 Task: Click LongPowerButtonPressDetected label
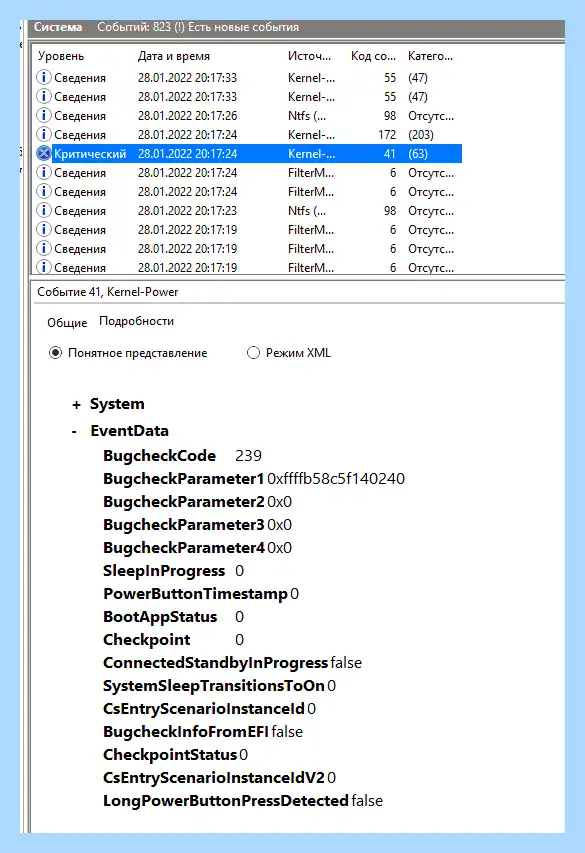click(x=226, y=801)
